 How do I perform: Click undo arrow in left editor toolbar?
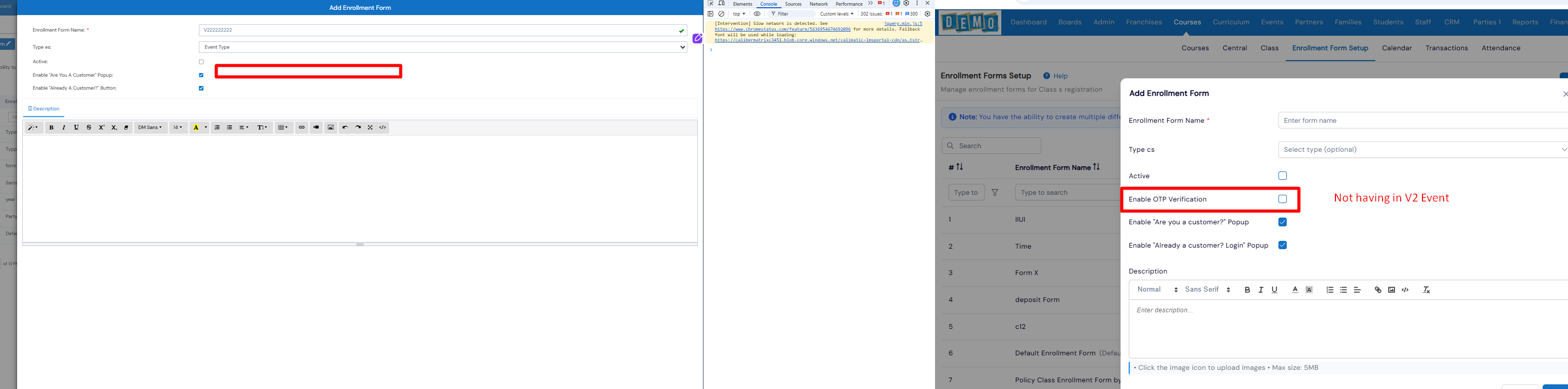tap(345, 127)
